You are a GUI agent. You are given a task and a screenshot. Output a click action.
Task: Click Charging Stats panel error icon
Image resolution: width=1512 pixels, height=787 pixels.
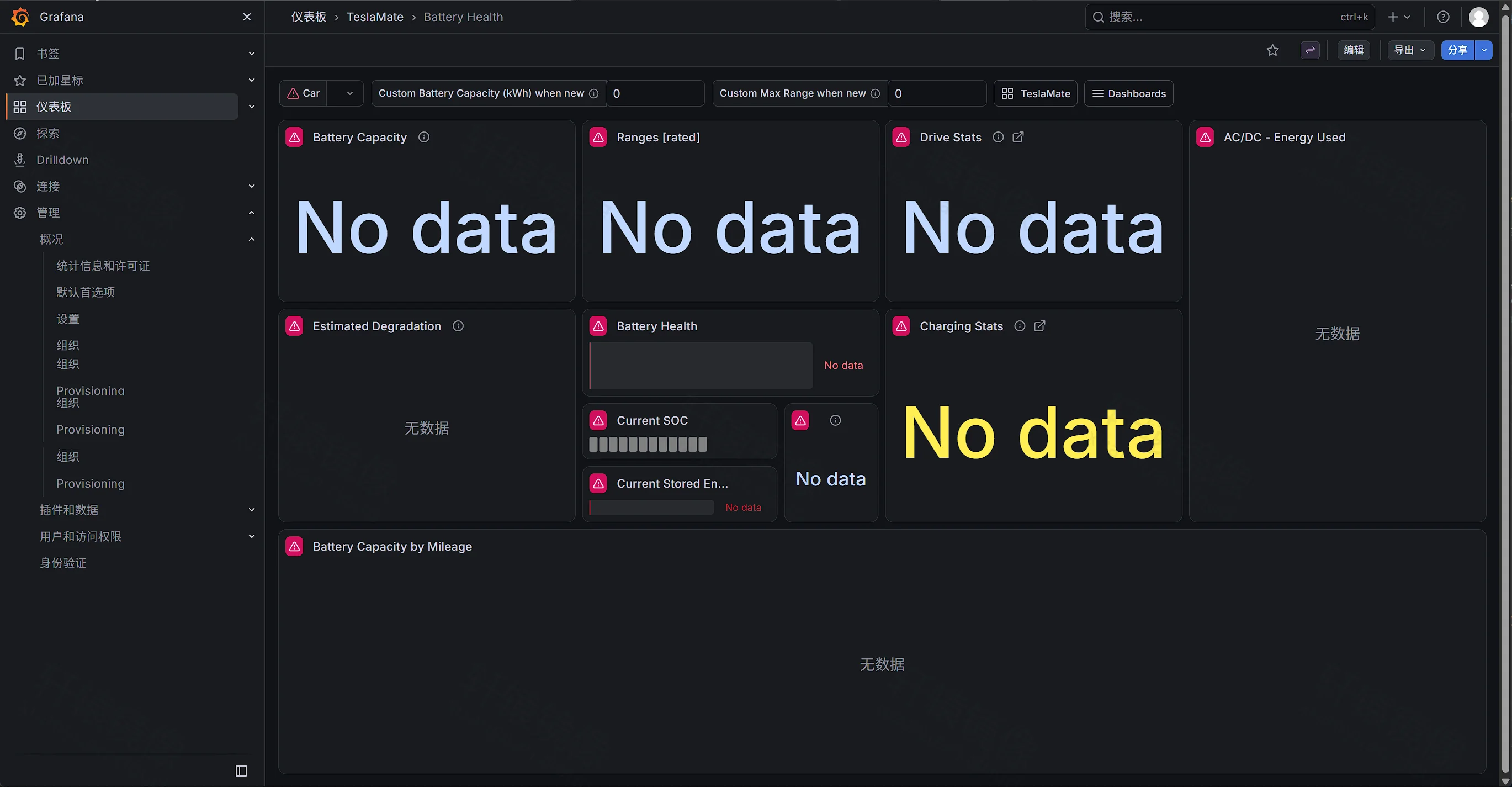click(901, 326)
